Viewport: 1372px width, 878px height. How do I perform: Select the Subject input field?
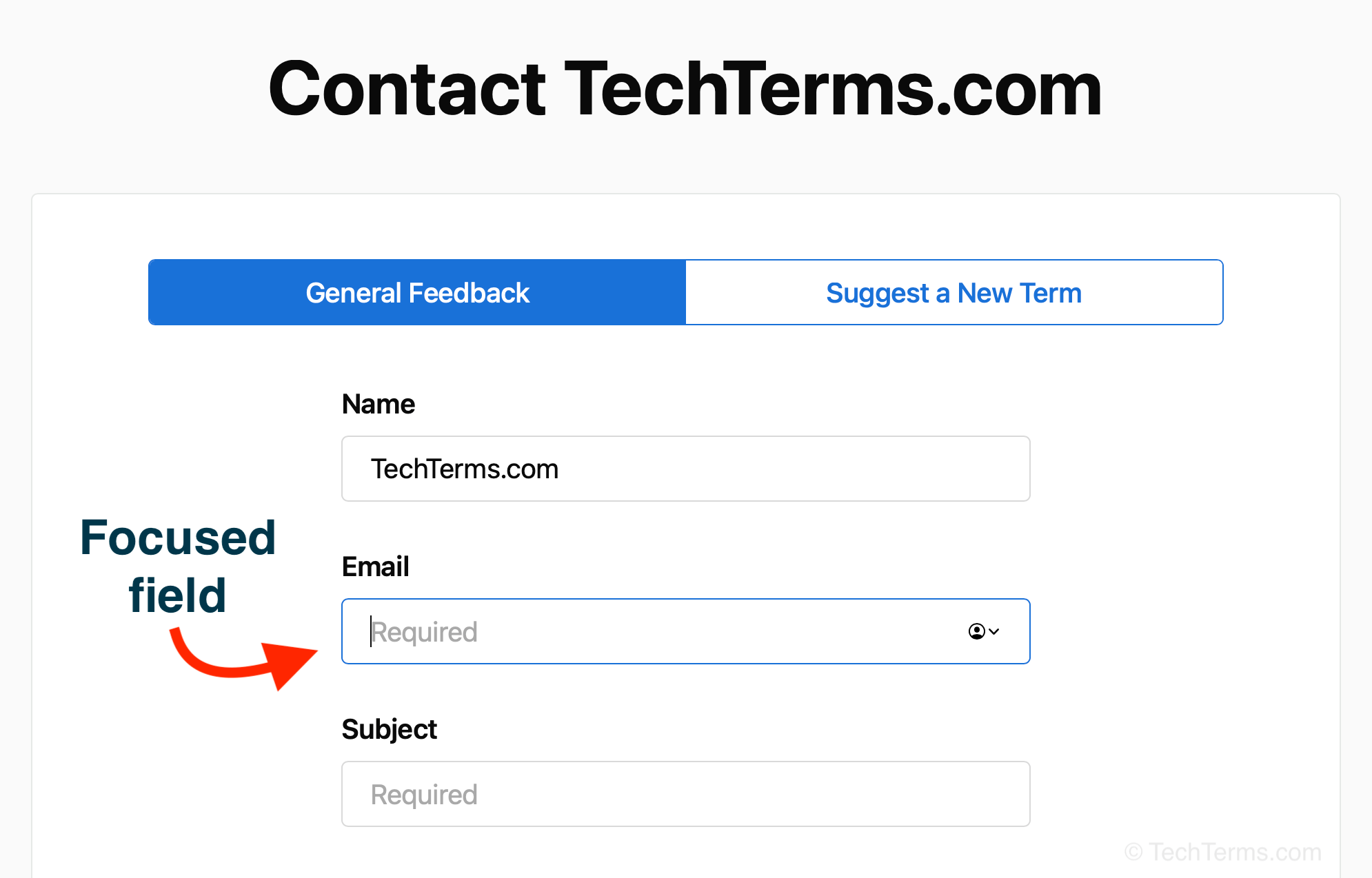click(x=686, y=794)
